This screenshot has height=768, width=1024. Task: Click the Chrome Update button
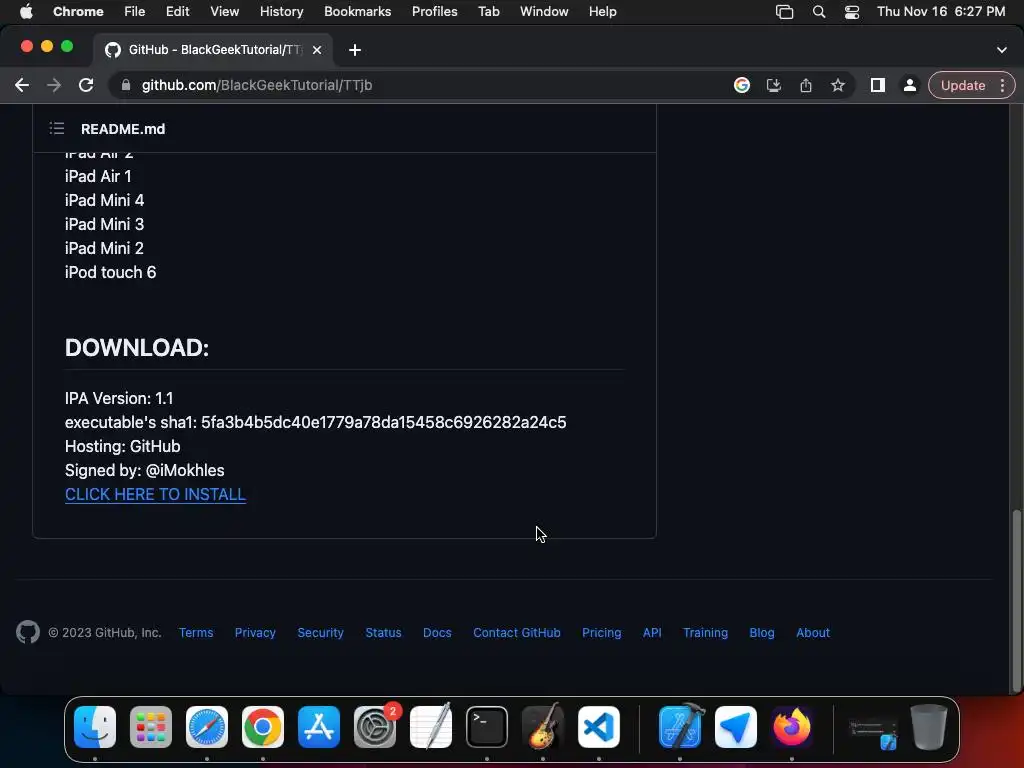(x=963, y=86)
